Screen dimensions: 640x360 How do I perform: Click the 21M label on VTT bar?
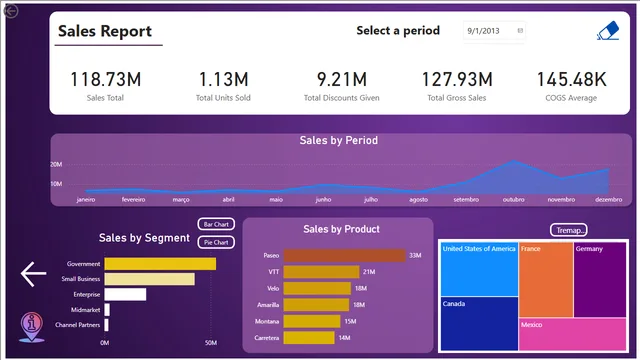369,272
